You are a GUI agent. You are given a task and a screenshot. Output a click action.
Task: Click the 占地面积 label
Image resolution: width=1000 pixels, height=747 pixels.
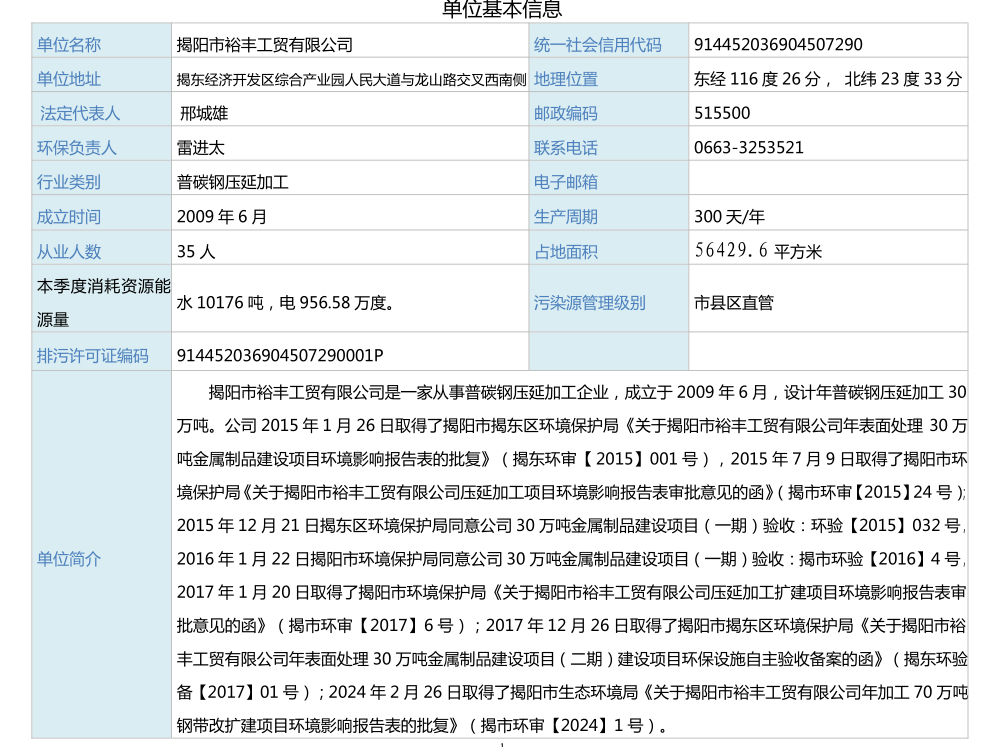(x=566, y=252)
